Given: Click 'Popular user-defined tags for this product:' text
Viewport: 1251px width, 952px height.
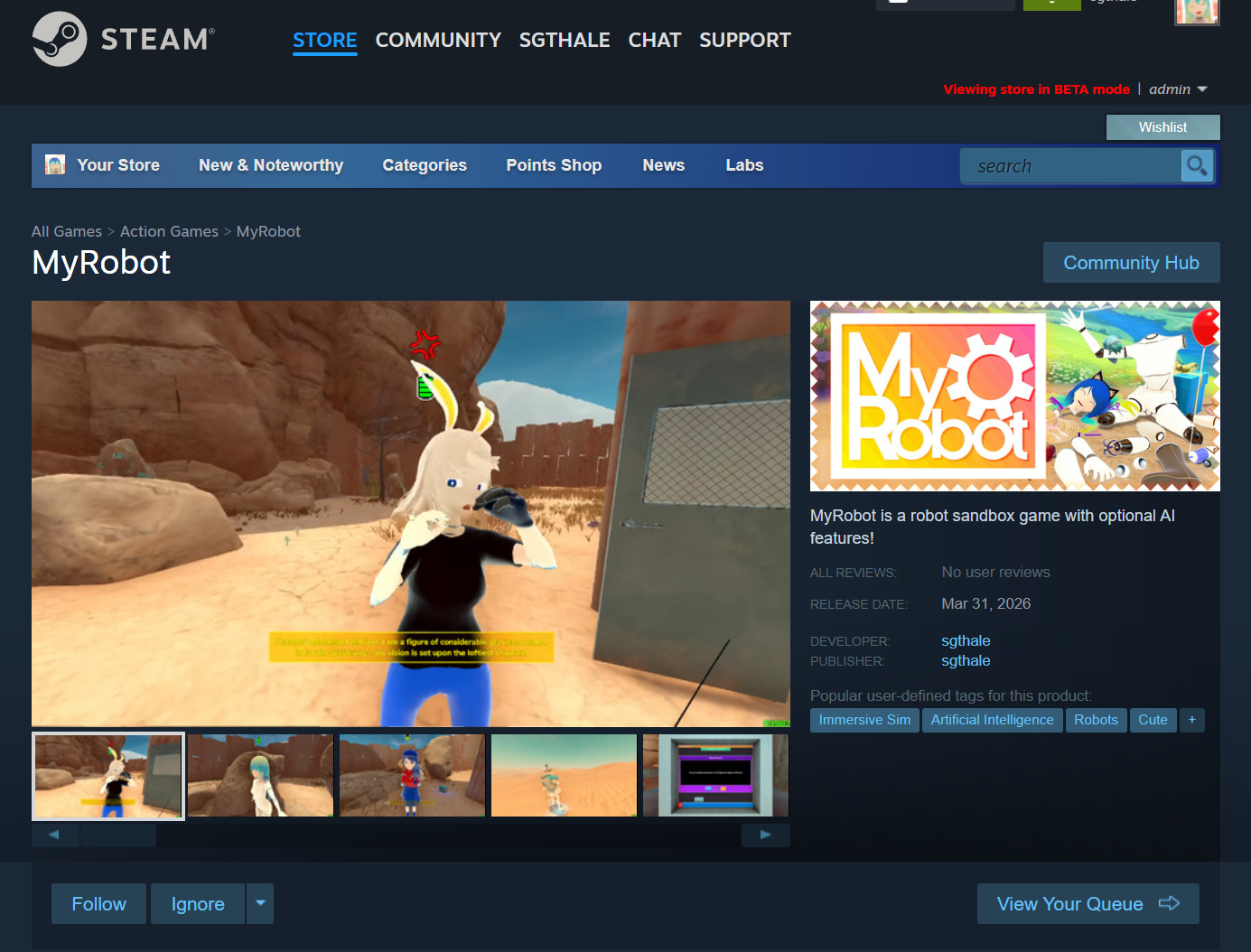Looking at the screenshot, I should (951, 696).
